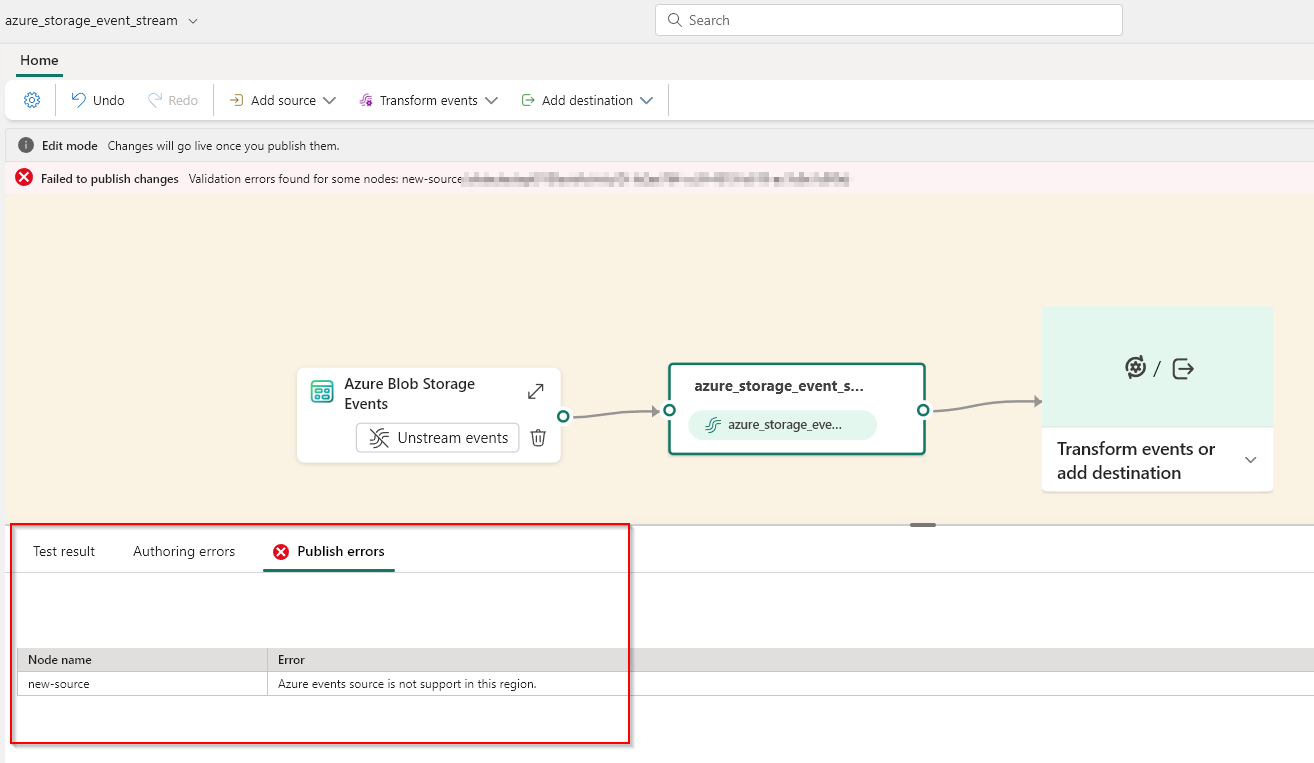Click the Undo button
This screenshot has width=1314, height=763.
point(98,100)
